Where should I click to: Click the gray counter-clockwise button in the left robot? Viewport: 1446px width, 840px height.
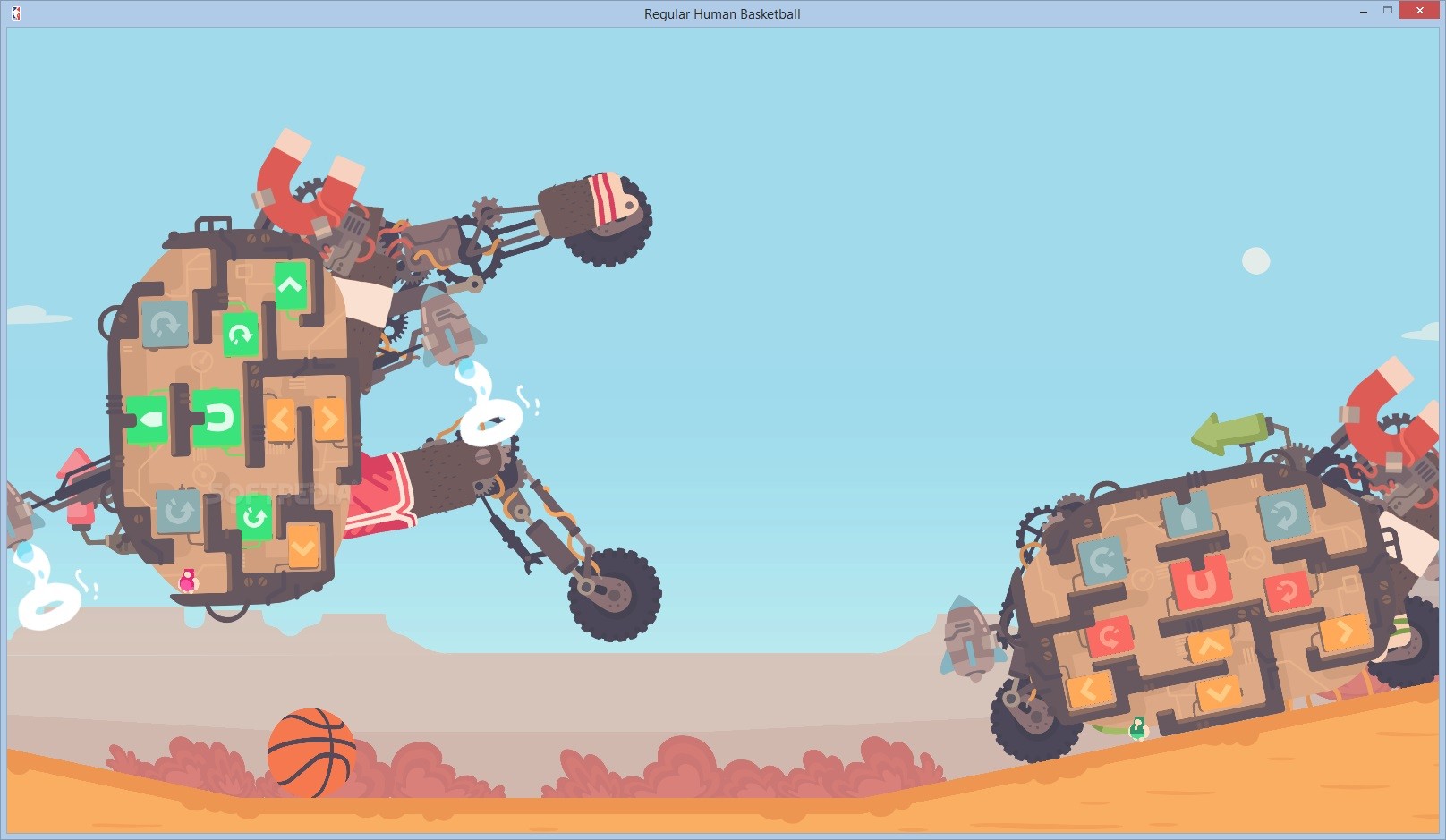pos(178,512)
